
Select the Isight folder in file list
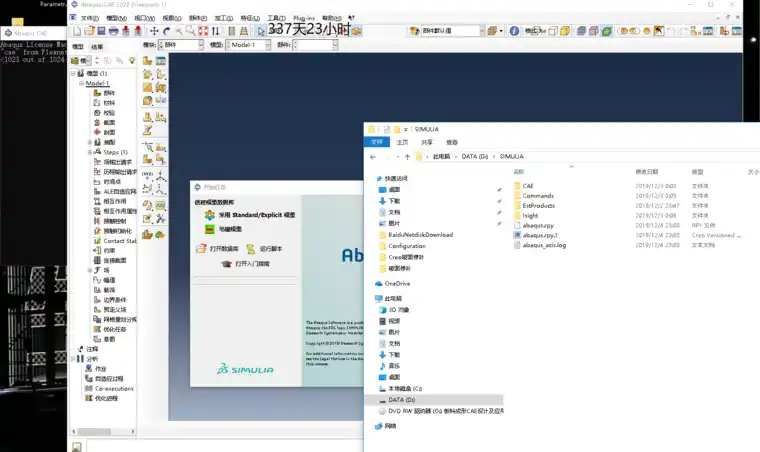530,215
